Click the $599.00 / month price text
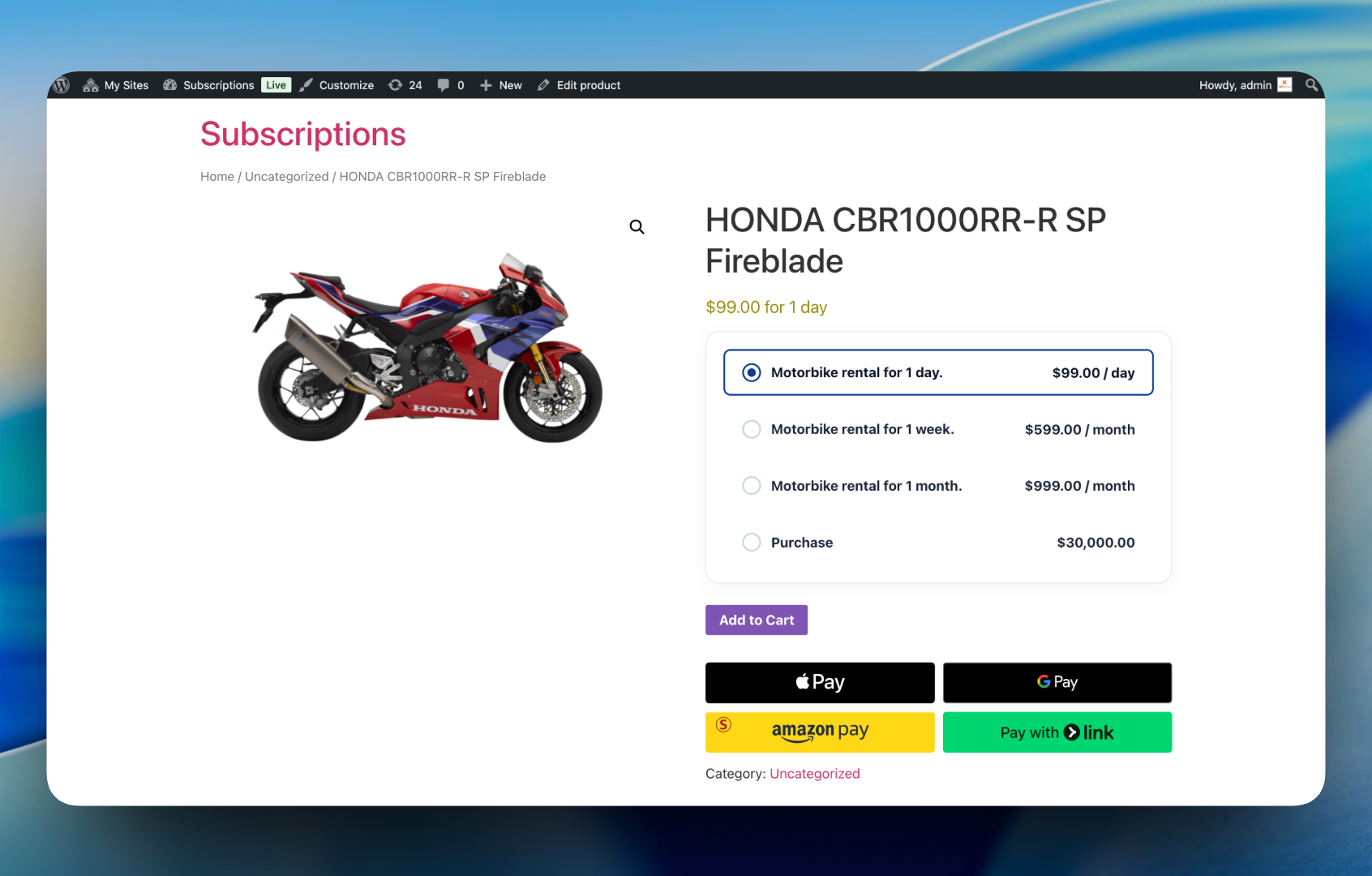The image size is (1372, 876). coord(1080,430)
